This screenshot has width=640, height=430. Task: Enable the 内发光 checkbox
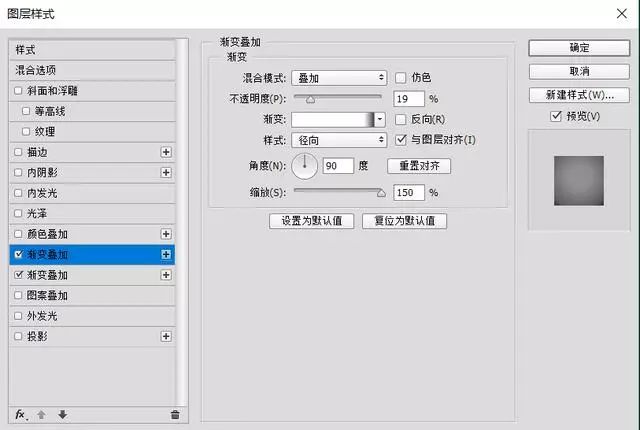point(18,193)
